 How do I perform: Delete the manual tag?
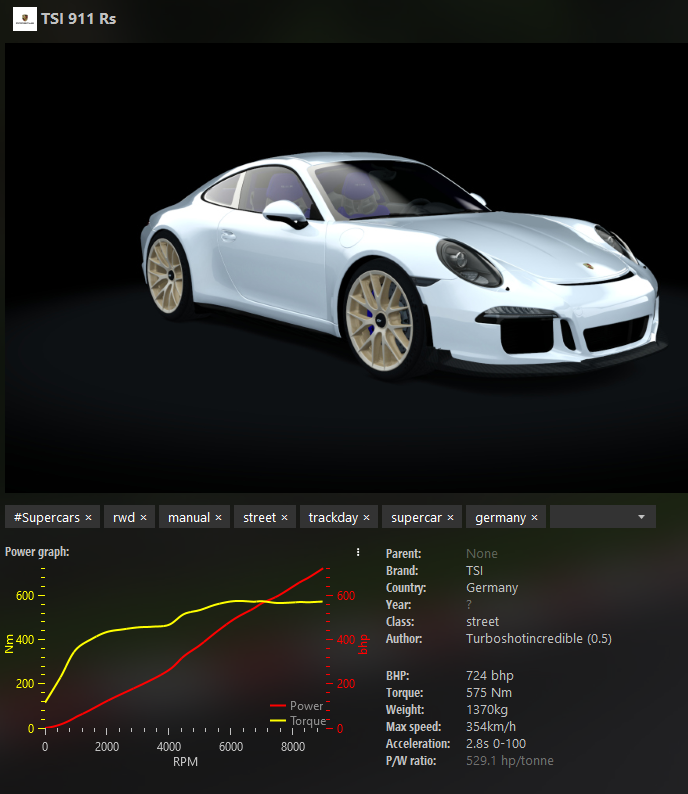pyautogui.click(x=218, y=518)
